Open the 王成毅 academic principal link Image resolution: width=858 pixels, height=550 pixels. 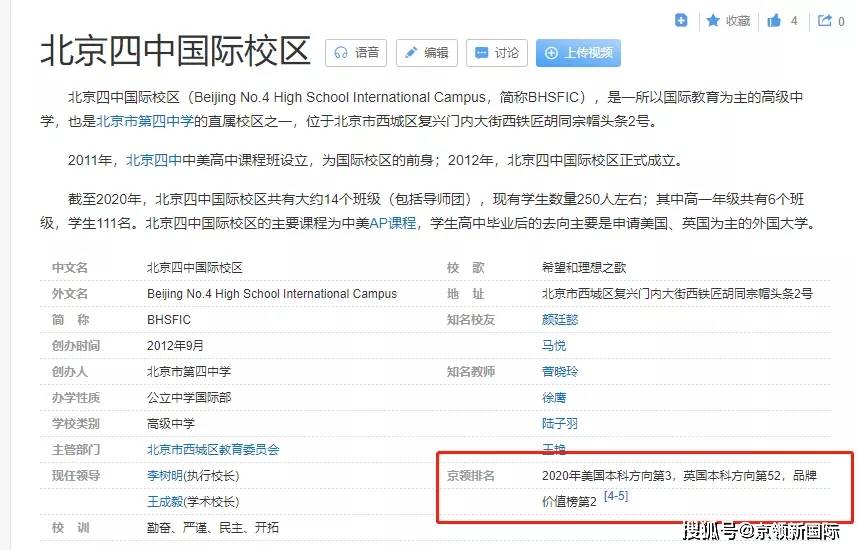click(165, 501)
